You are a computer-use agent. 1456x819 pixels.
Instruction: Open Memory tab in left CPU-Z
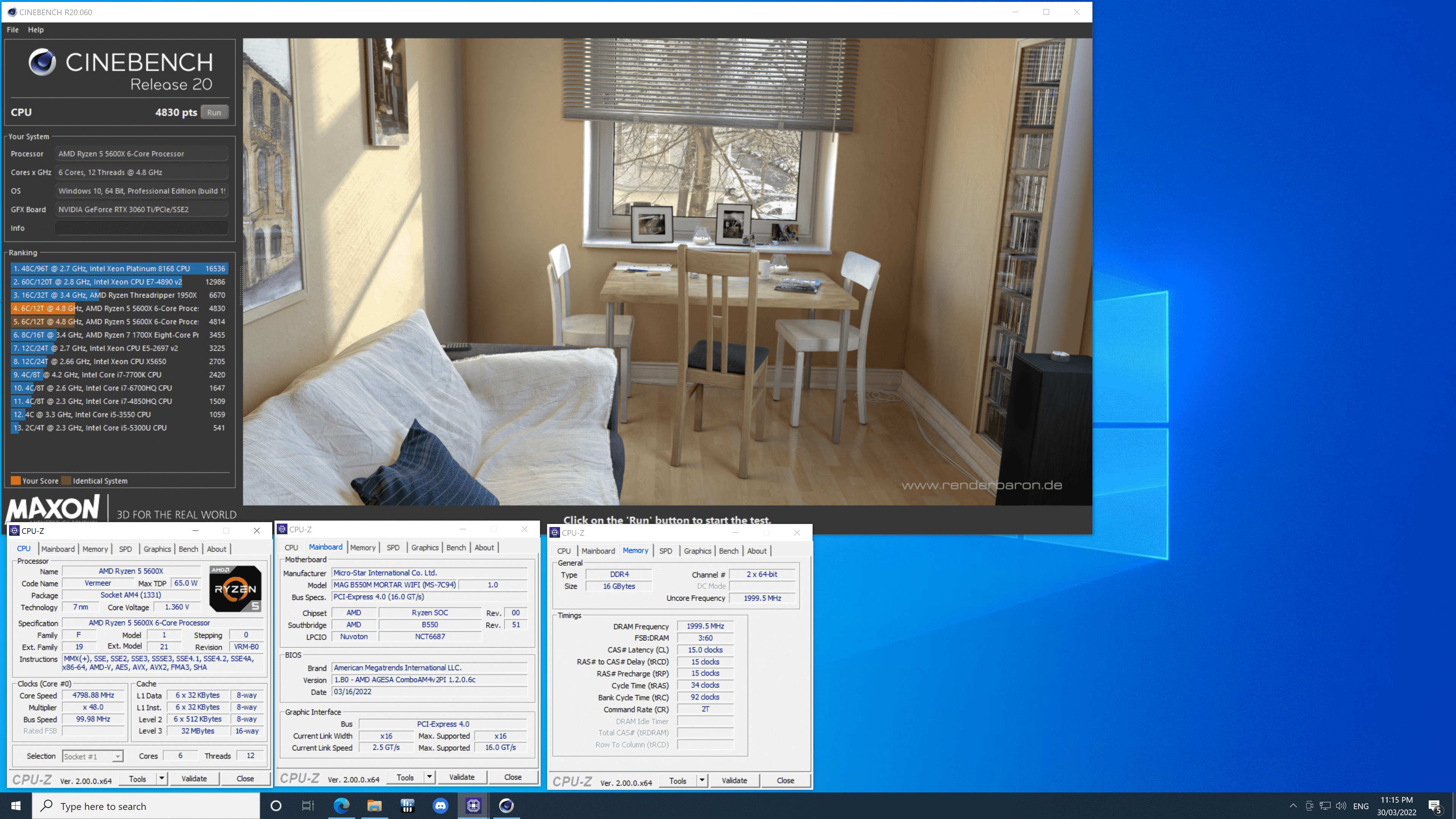click(95, 549)
